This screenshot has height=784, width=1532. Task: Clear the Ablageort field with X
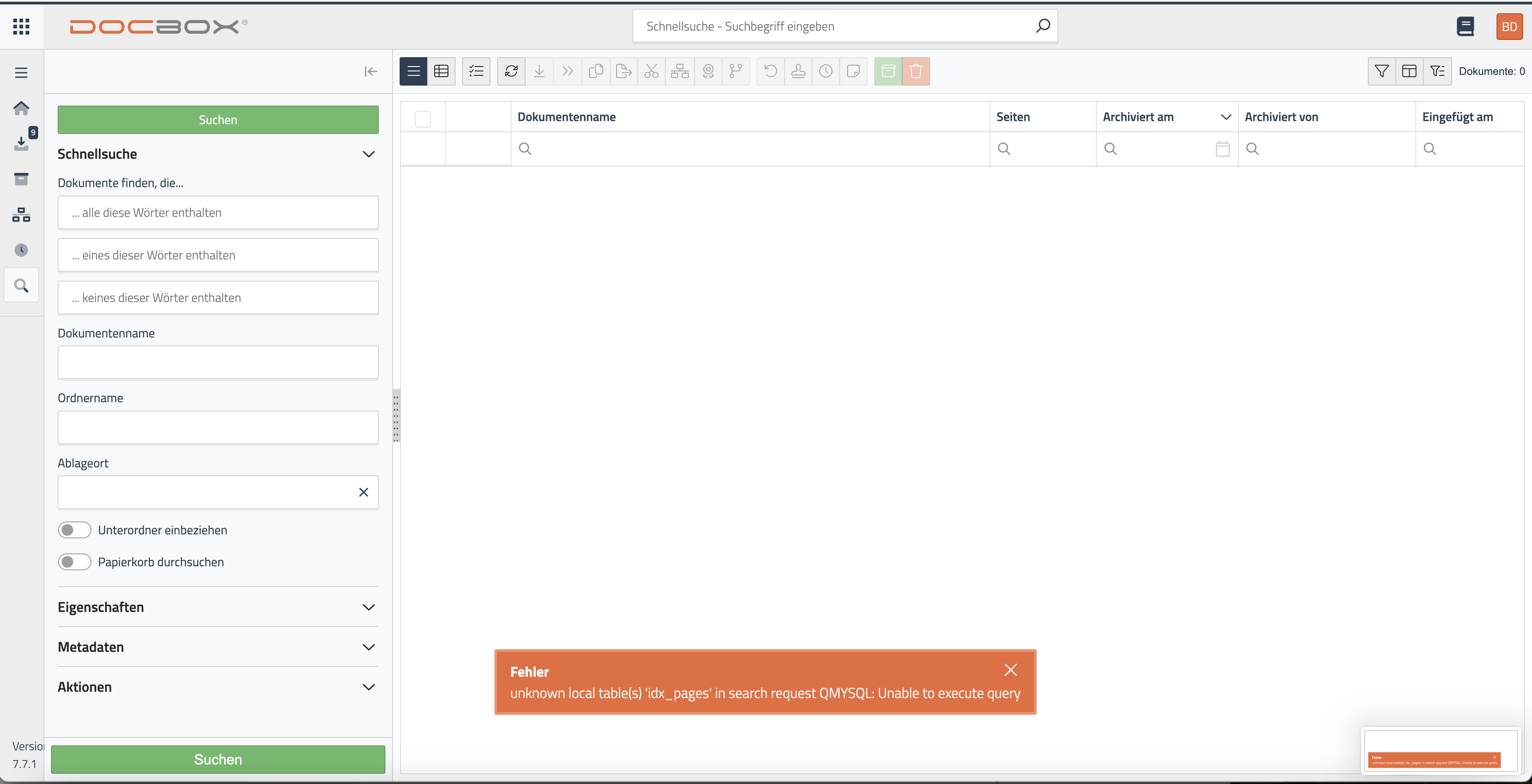pos(363,492)
